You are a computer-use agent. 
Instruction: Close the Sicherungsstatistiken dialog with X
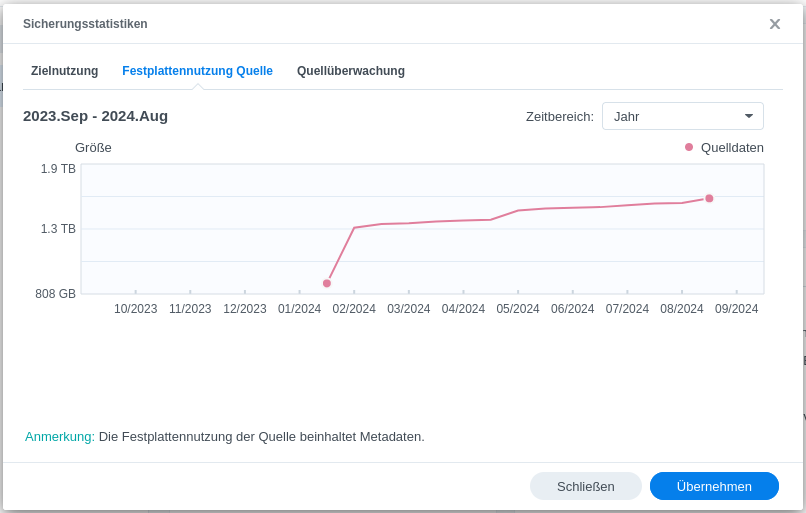click(x=775, y=24)
